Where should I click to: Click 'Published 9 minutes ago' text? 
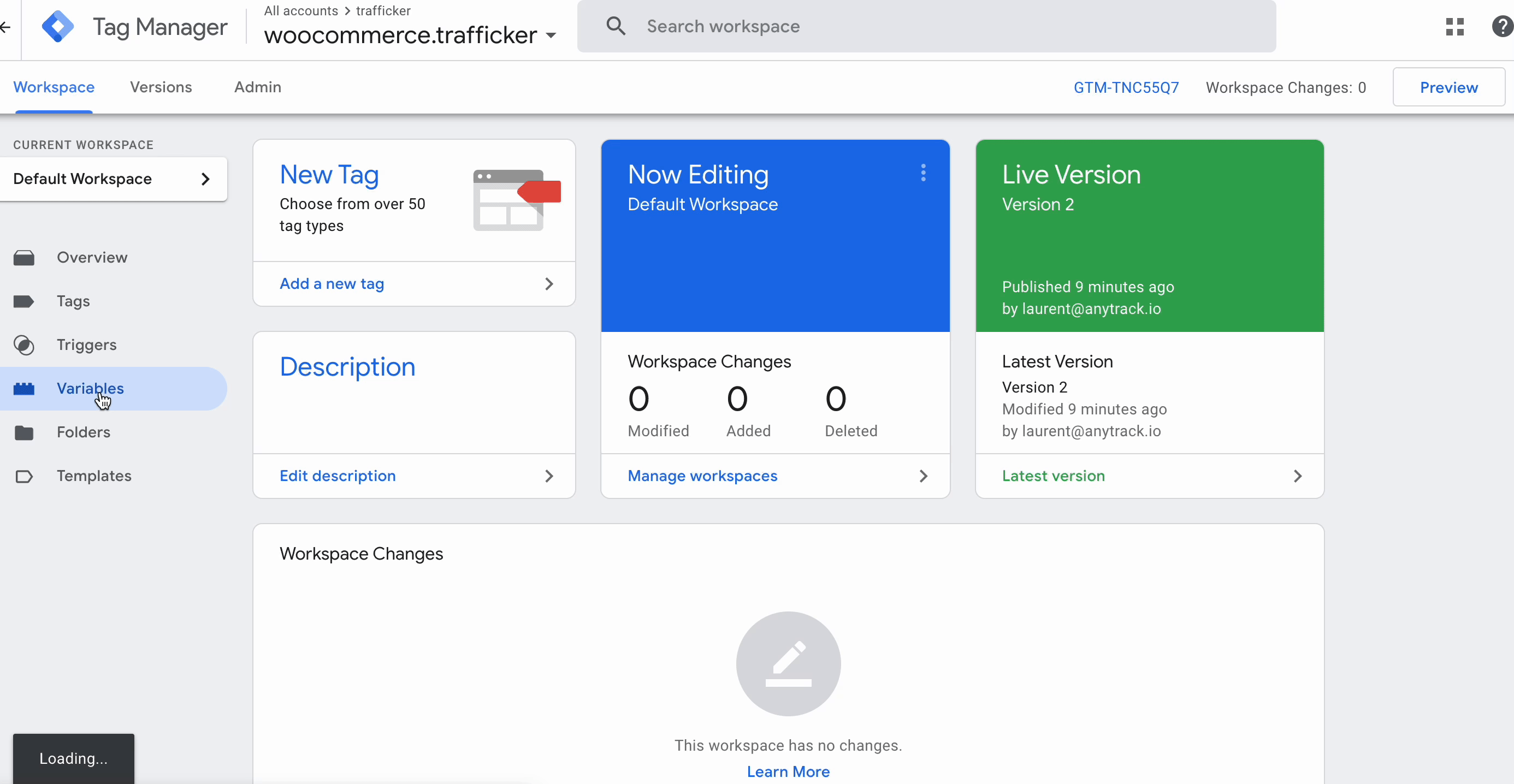tap(1088, 287)
